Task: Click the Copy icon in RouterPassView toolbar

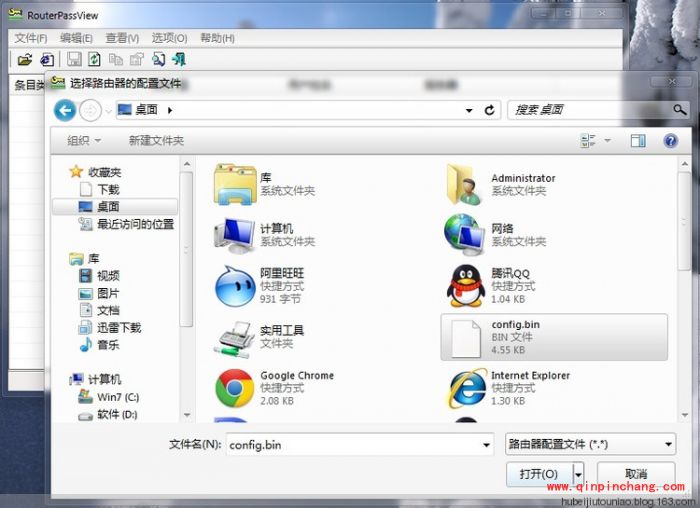Action: 116,59
